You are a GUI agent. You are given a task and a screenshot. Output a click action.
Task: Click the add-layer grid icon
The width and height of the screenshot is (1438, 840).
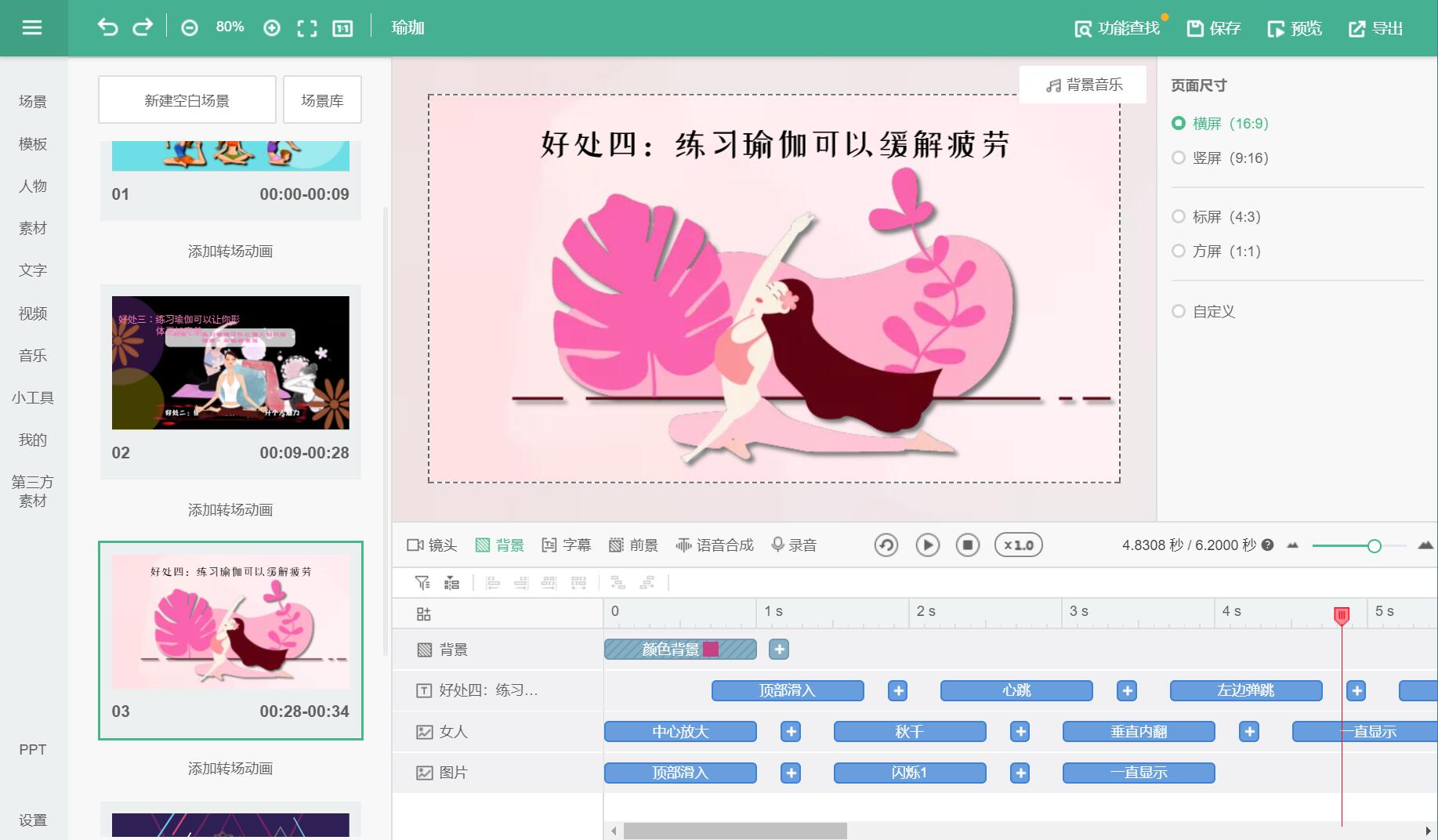pos(423,614)
